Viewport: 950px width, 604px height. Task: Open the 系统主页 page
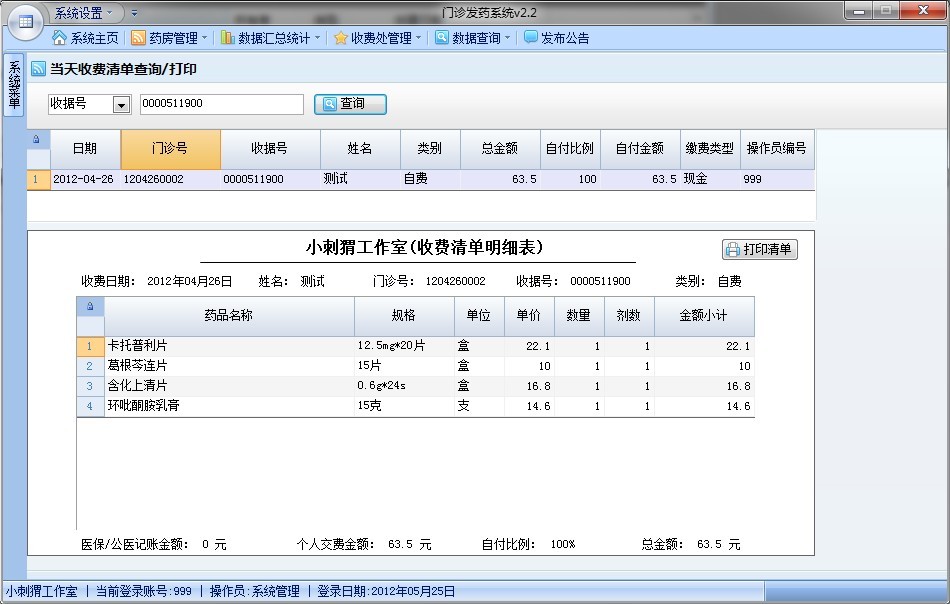tap(85, 38)
